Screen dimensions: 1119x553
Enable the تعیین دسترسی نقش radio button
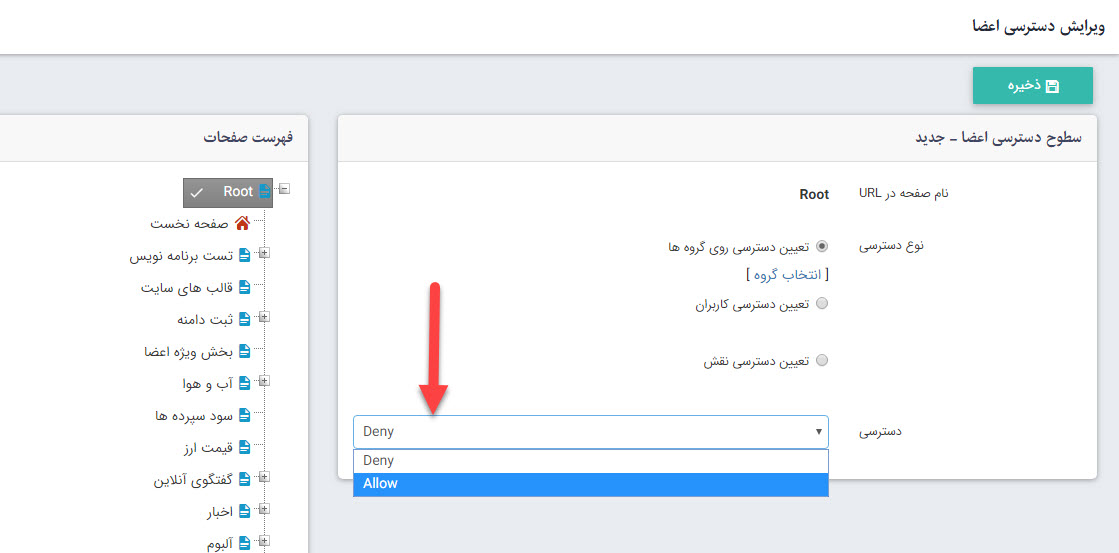pyautogui.click(x=823, y=361)
